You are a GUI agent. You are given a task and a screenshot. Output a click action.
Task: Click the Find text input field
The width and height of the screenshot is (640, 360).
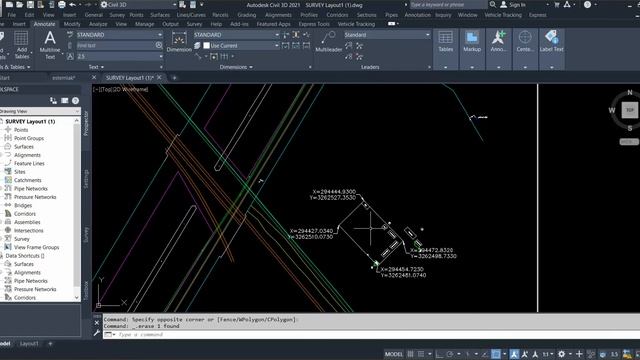pos(116,45)
